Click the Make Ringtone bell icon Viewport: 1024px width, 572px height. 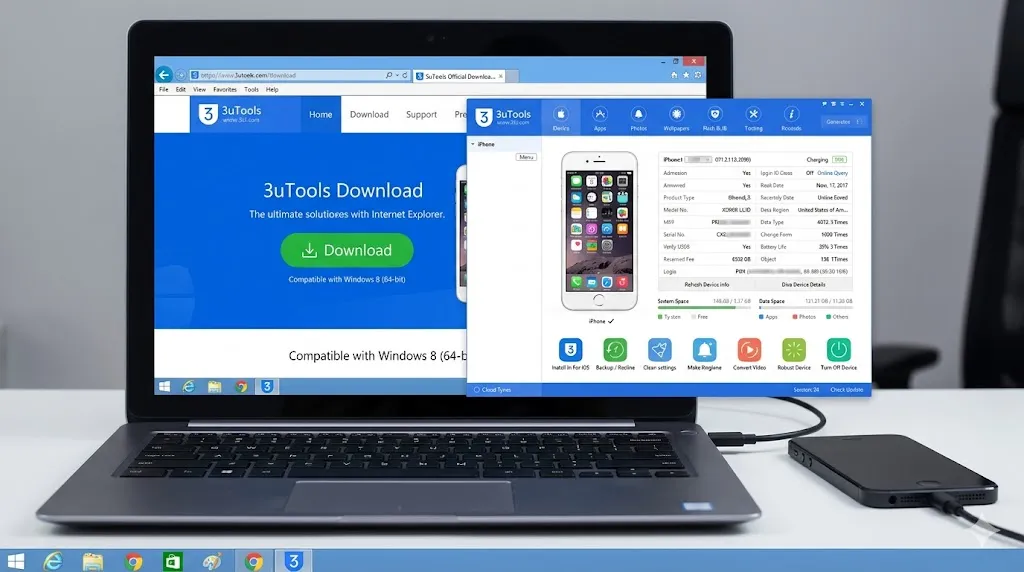(x=704, y=350)
